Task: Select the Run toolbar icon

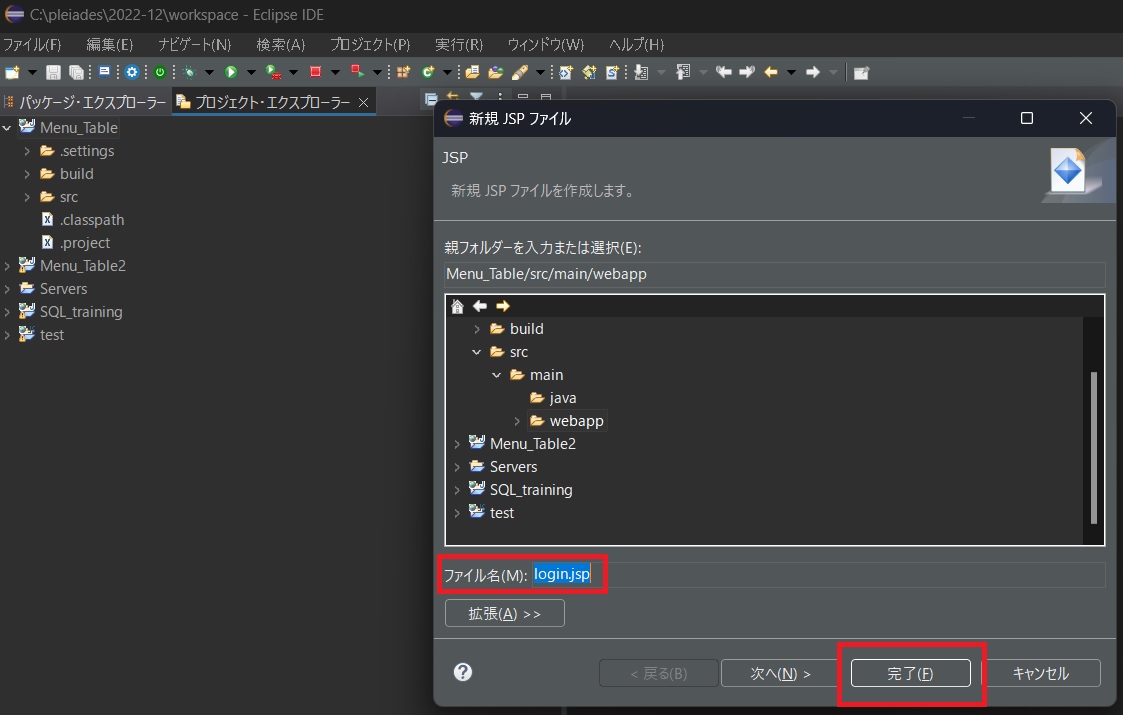Action: point(230,71)
